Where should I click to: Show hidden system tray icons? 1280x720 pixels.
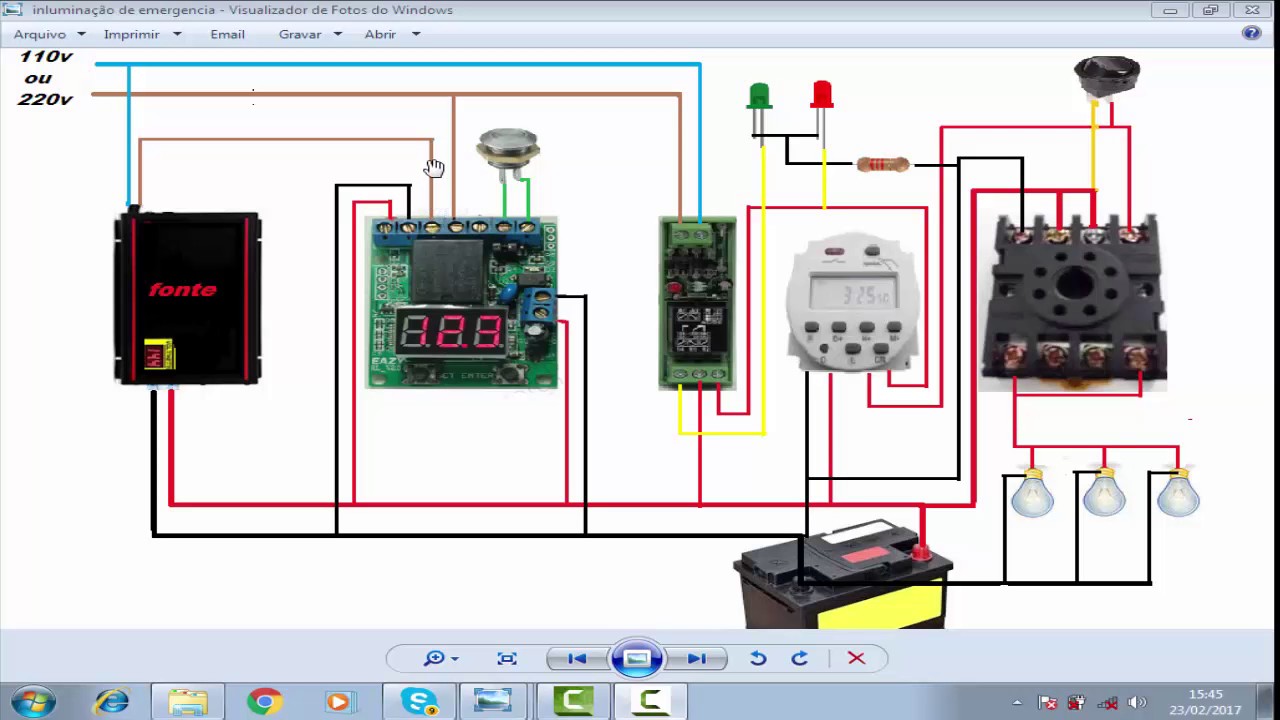point(1017,703)
